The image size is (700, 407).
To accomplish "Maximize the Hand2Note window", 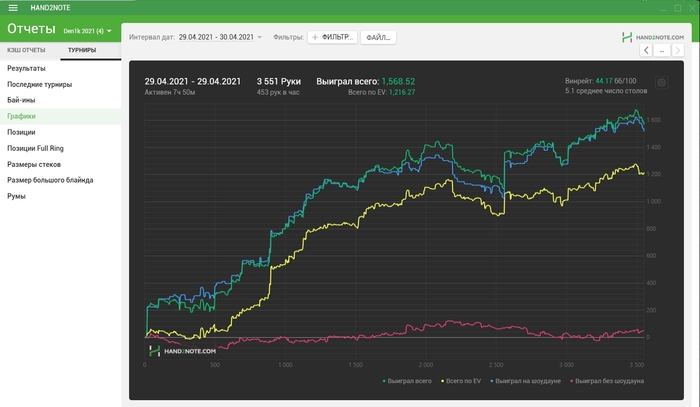I will tap(678, 8).
